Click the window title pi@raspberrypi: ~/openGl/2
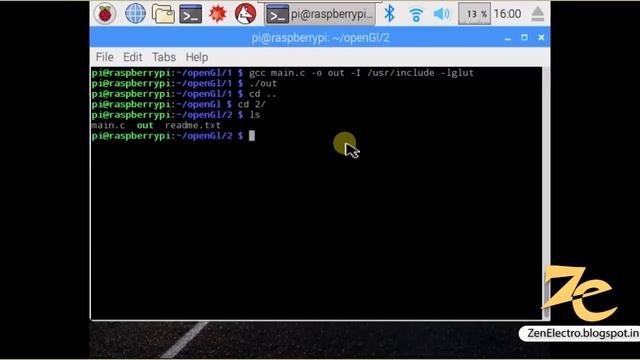This screenshot has width=640, height=360. pyautogui.click(x=320, y=38)
